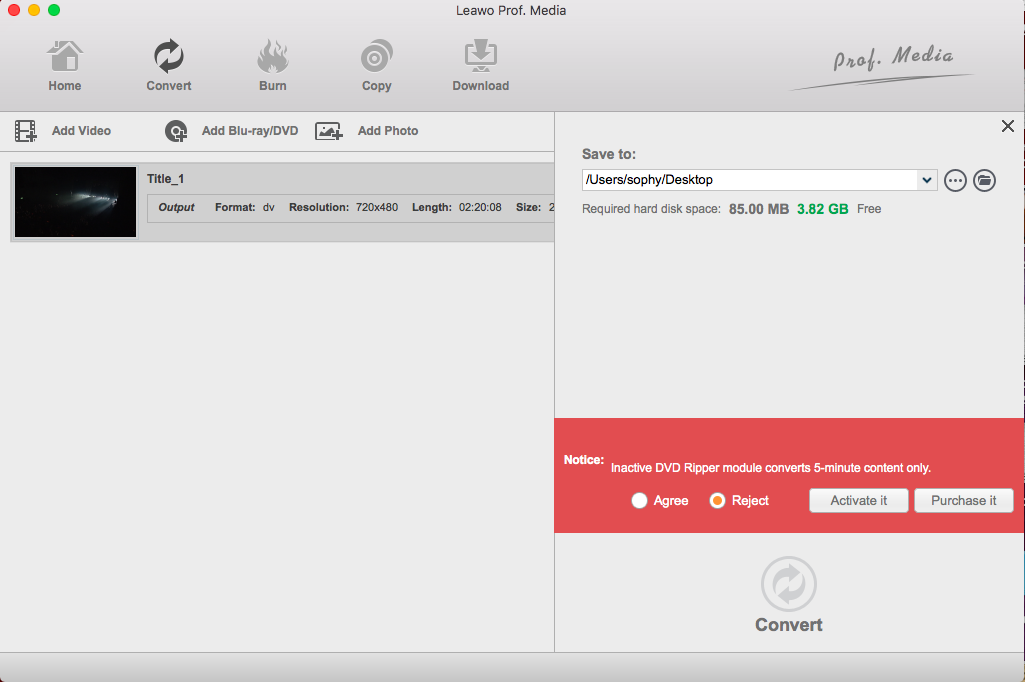Image resolution: width=1025 pixels, height=682 pixels.
Task: Select the Reject radio button
Action: click(717, 500)
